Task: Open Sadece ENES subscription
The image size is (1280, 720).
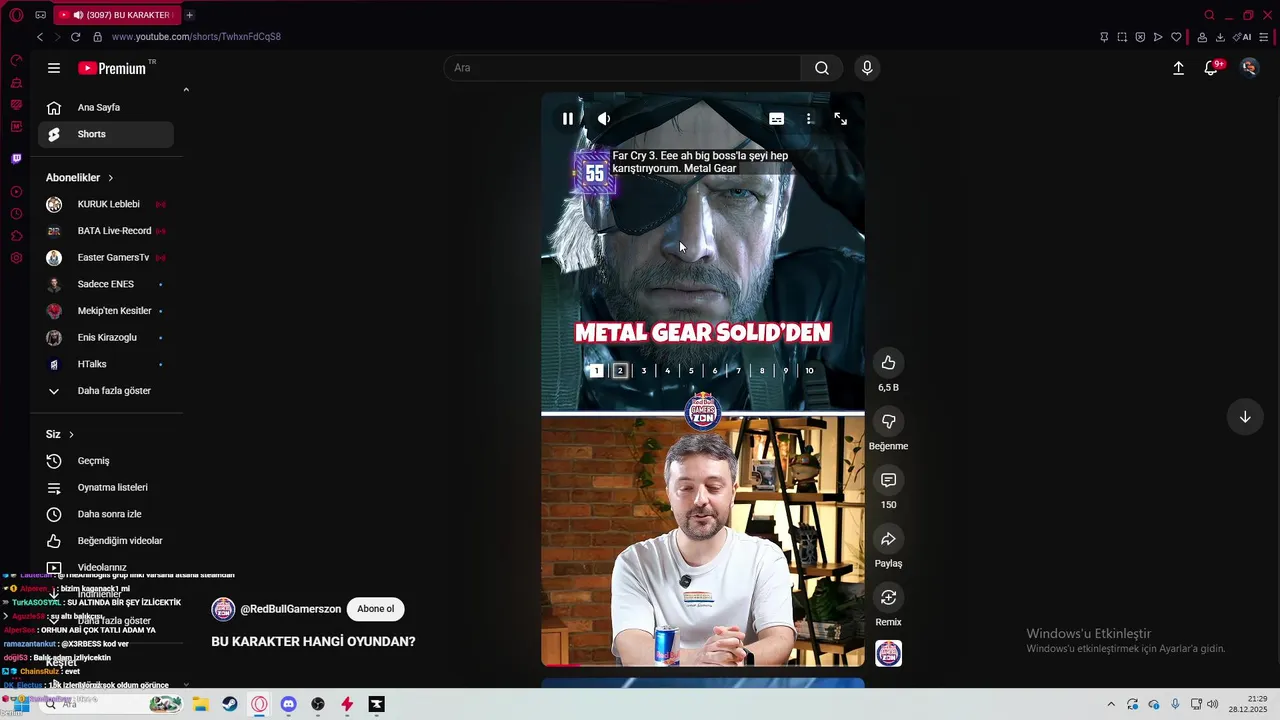Action: coord(106,284)
